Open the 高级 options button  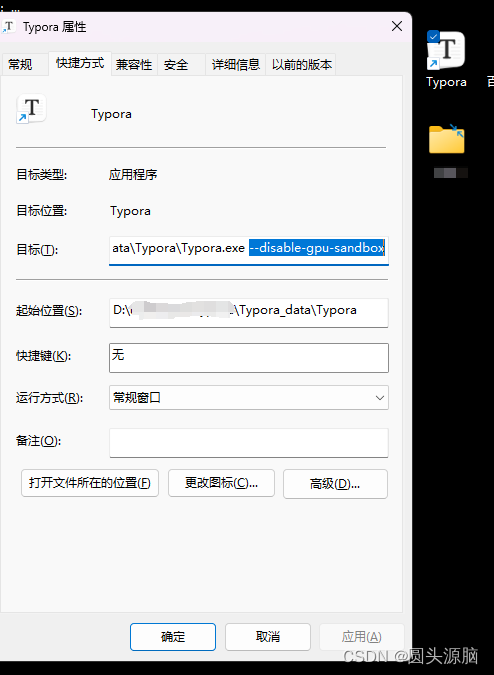[335, 484]
